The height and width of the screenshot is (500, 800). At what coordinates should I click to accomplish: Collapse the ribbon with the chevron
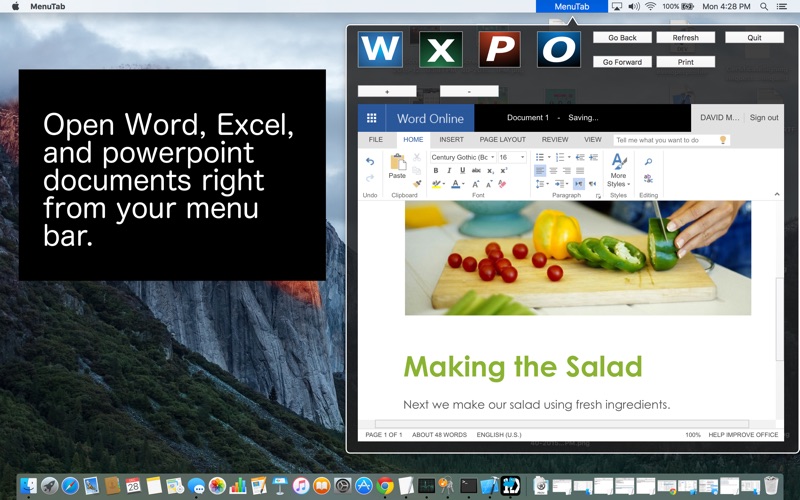click(777, 194)
